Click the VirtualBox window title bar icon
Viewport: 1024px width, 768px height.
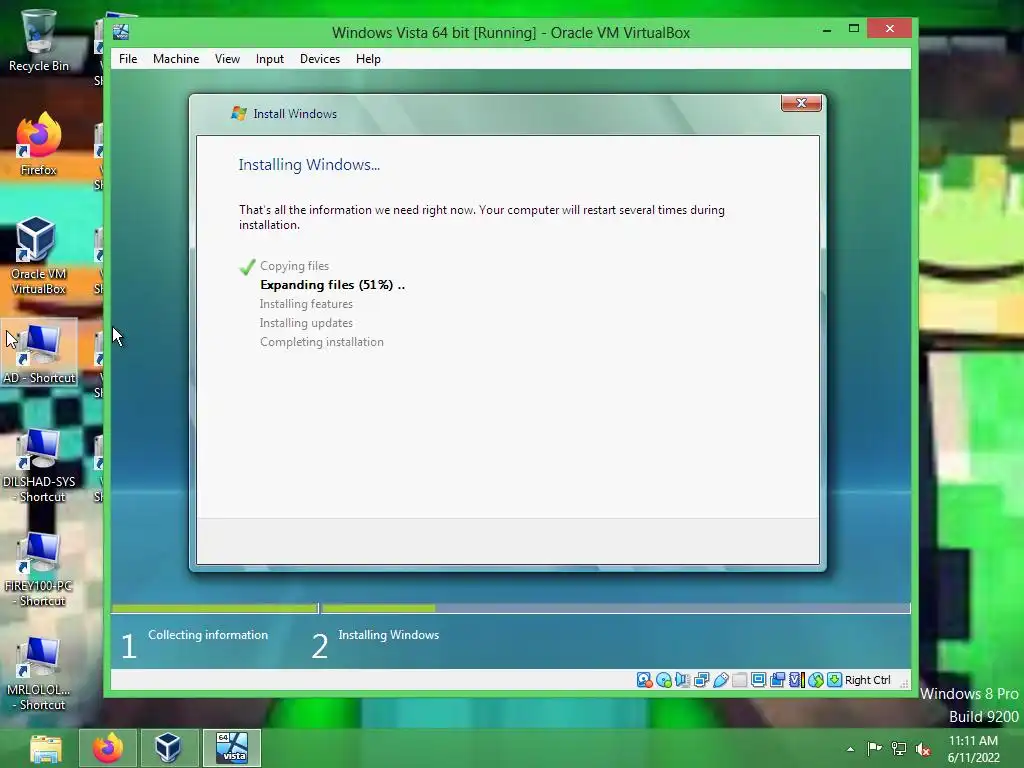(121, 32)
